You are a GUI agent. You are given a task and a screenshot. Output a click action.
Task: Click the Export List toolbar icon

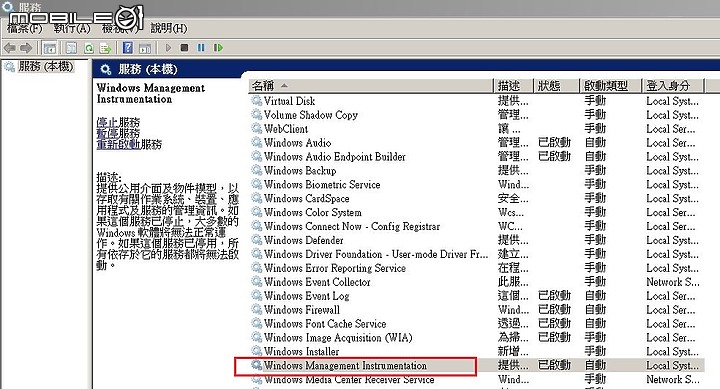click(106, 48)
